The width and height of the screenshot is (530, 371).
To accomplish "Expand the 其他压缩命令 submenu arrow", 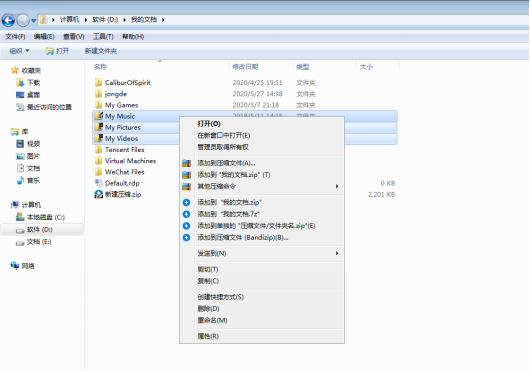I will pyautogui.click(x=337, y=186).
